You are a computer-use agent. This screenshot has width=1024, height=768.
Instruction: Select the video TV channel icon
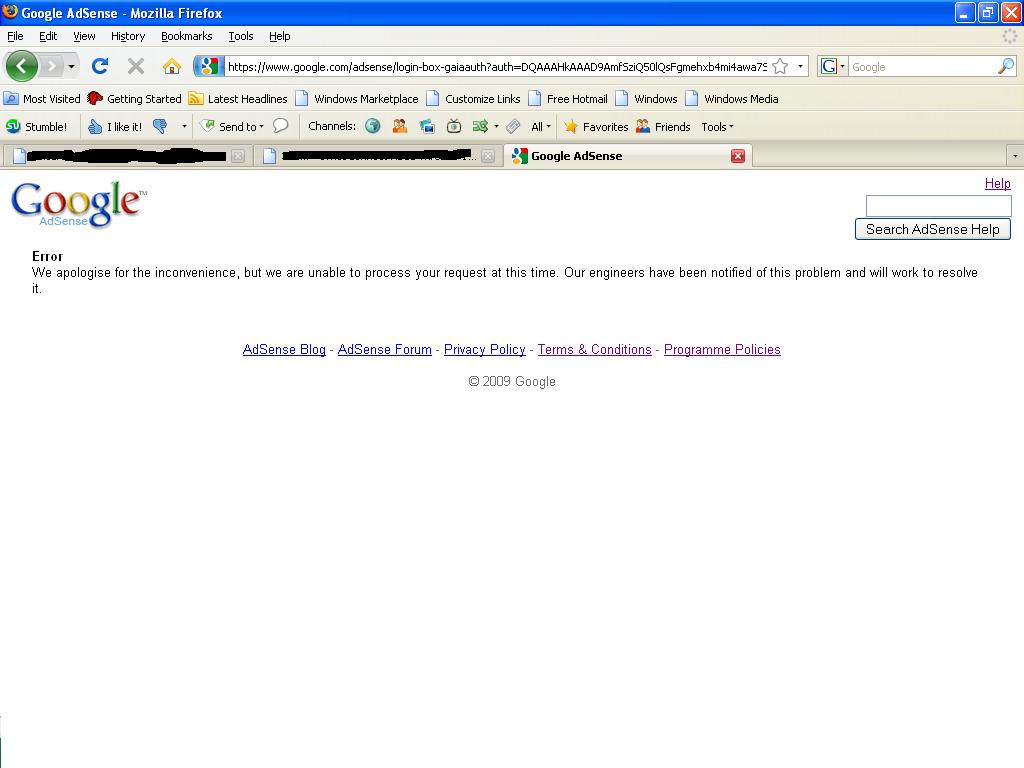point(454,126)
